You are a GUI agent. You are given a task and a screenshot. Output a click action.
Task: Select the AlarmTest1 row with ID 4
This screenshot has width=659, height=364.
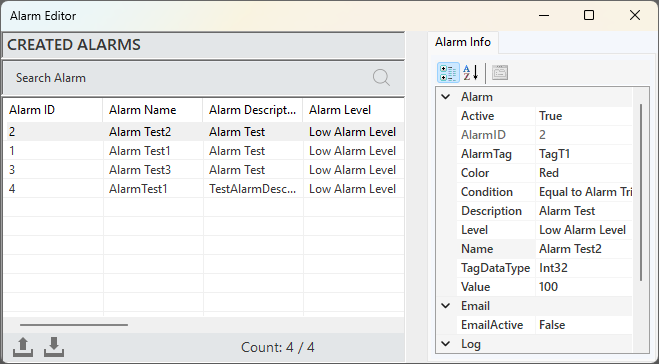(x=204, y=189)
